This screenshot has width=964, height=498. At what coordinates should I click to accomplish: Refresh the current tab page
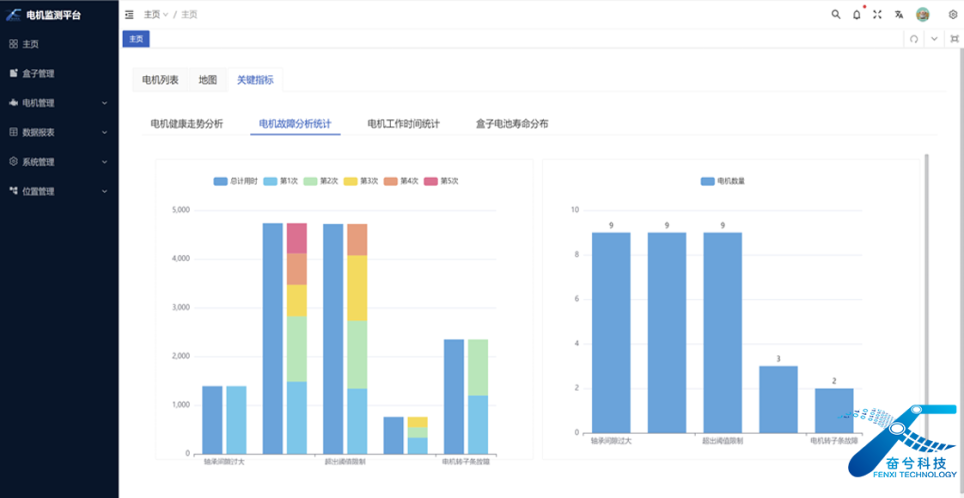click(913, 39)
